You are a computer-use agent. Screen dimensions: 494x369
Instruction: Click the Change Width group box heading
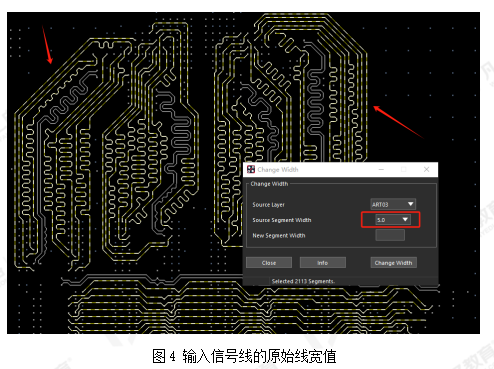coord(269,184)
